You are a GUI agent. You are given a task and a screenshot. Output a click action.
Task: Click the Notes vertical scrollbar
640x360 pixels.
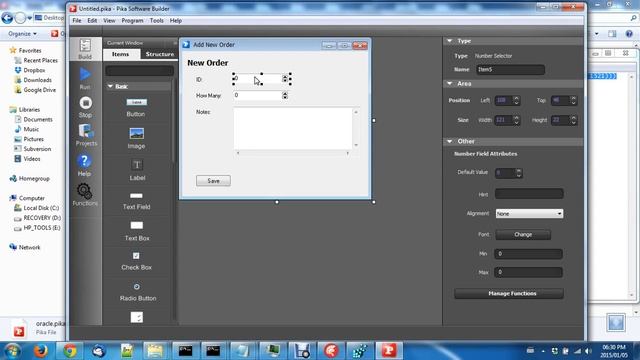click(356, 128)
